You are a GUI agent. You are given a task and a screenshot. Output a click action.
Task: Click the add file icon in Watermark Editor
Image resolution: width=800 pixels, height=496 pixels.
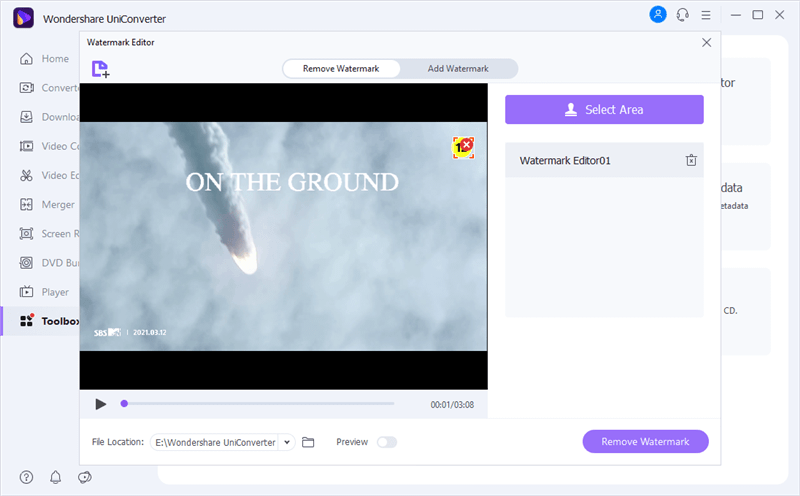[x=101, y=69]
